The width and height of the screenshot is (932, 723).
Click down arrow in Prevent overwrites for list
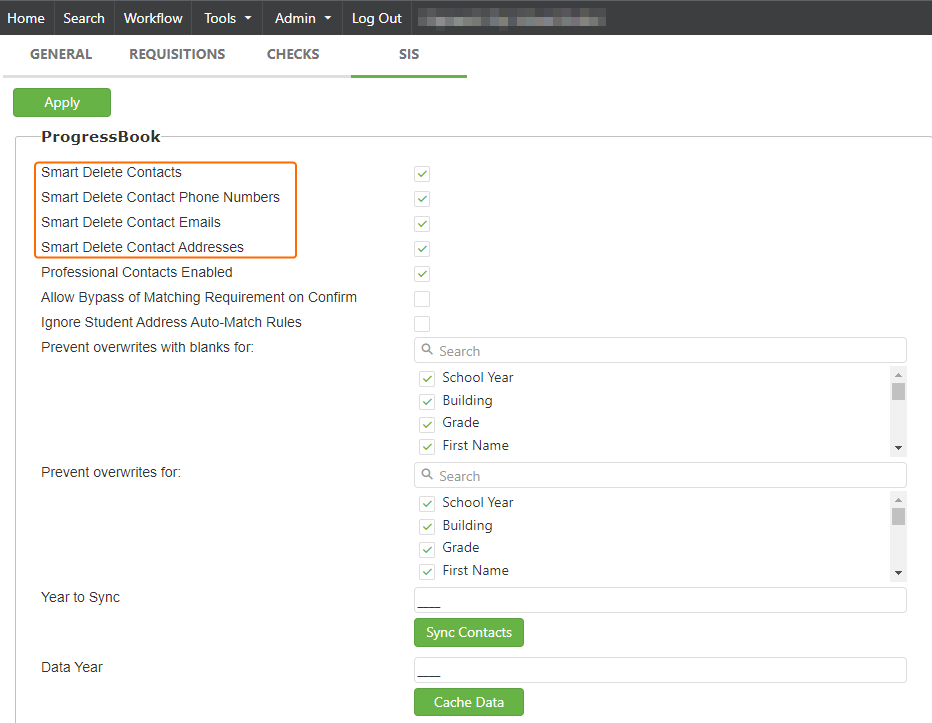[898, 573]
